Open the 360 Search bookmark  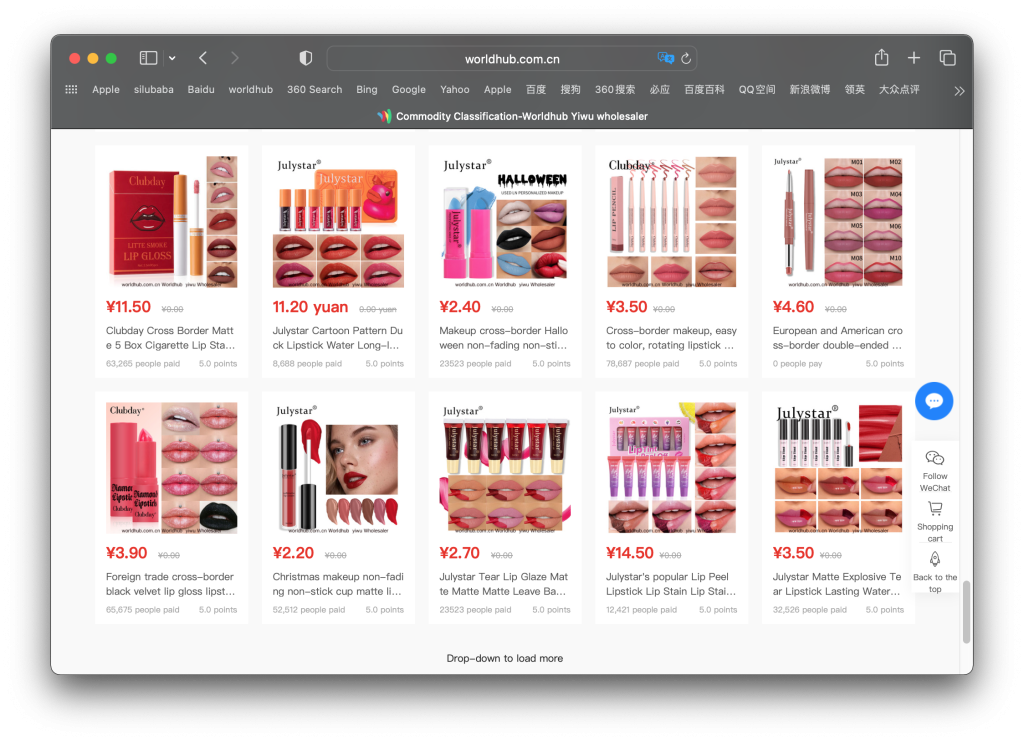tap(314, 89)
